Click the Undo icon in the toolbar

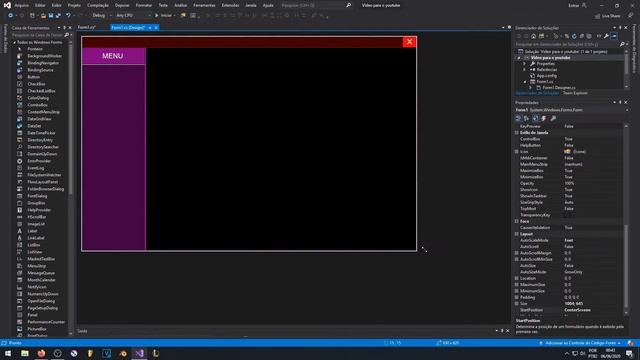click(68, 16)
